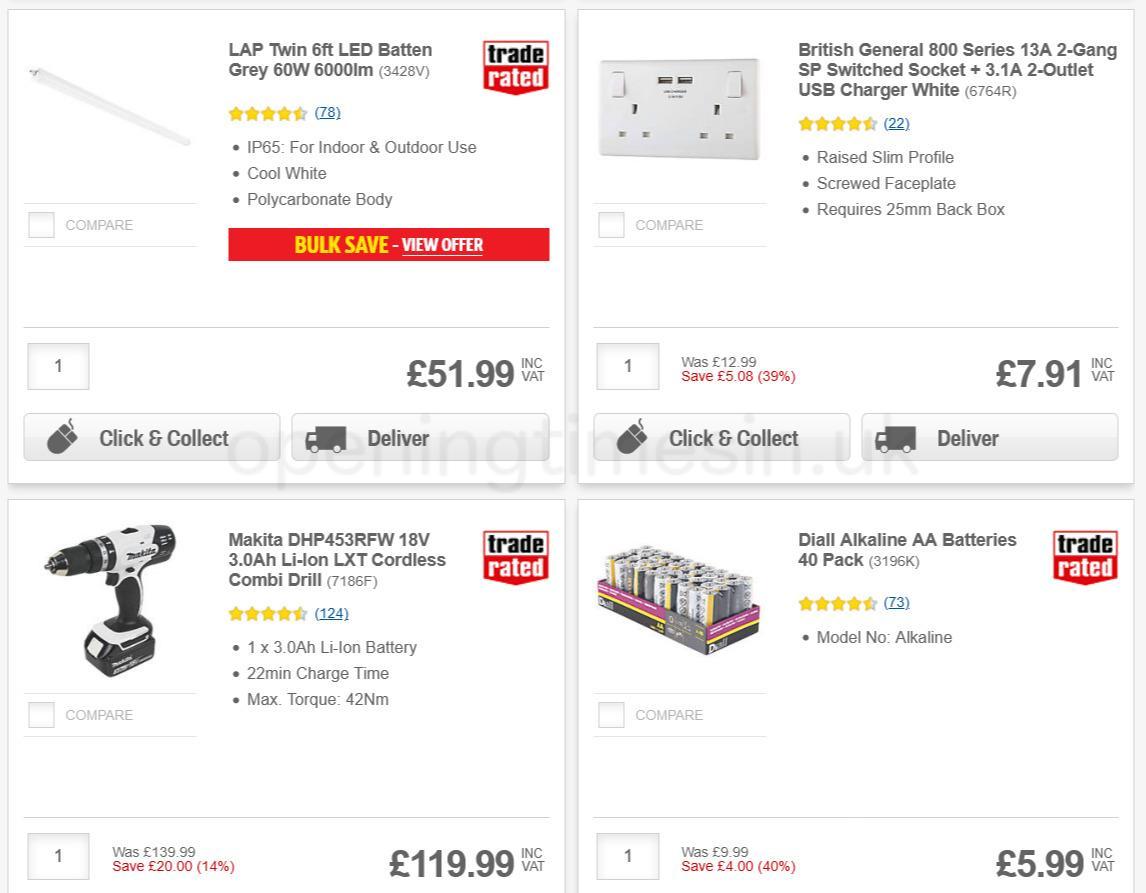Tick COMPARE under the Makita cordless drill
1146x893 pixels.
tap(41, 715)
